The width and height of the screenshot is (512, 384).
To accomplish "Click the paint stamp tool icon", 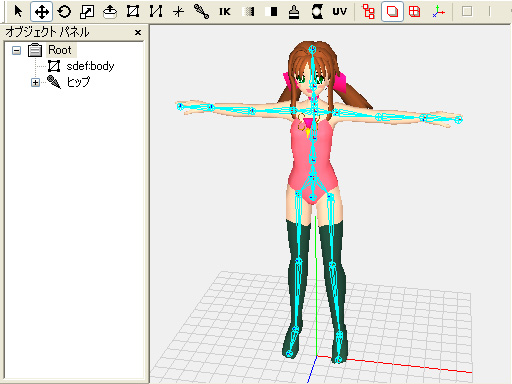I will point(294,12).
